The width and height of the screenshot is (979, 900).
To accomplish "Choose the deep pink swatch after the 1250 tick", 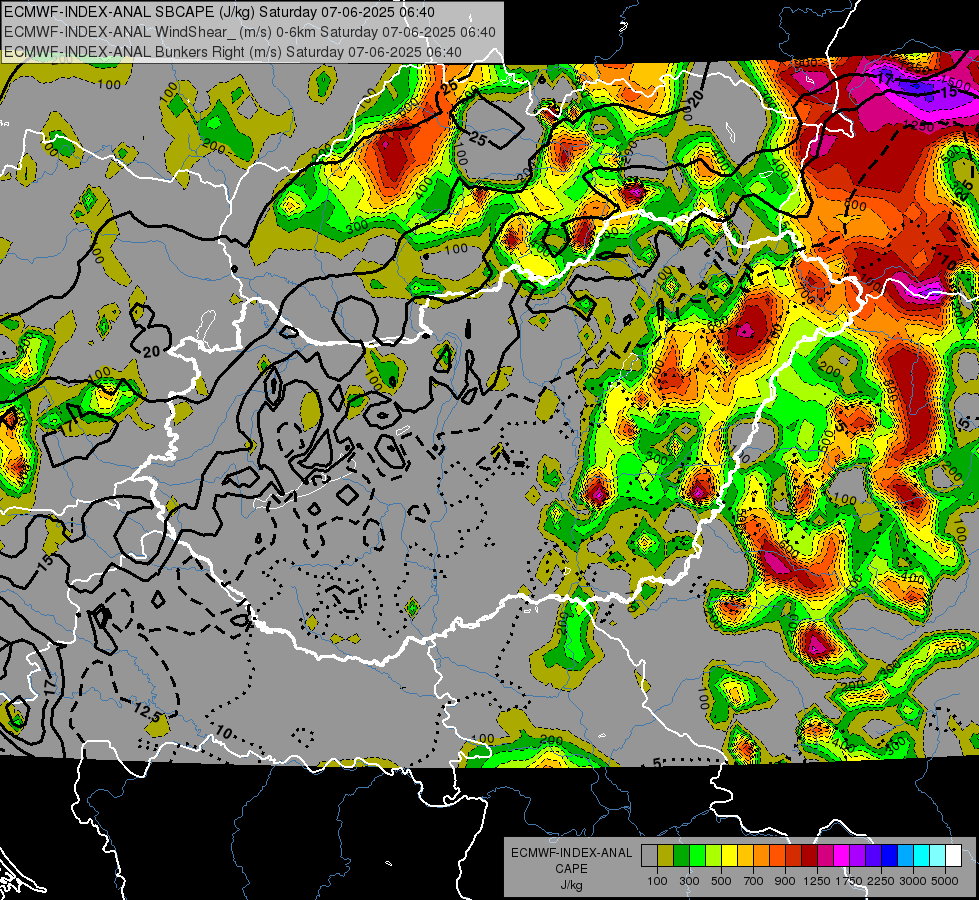I will [x=826, y=856].
